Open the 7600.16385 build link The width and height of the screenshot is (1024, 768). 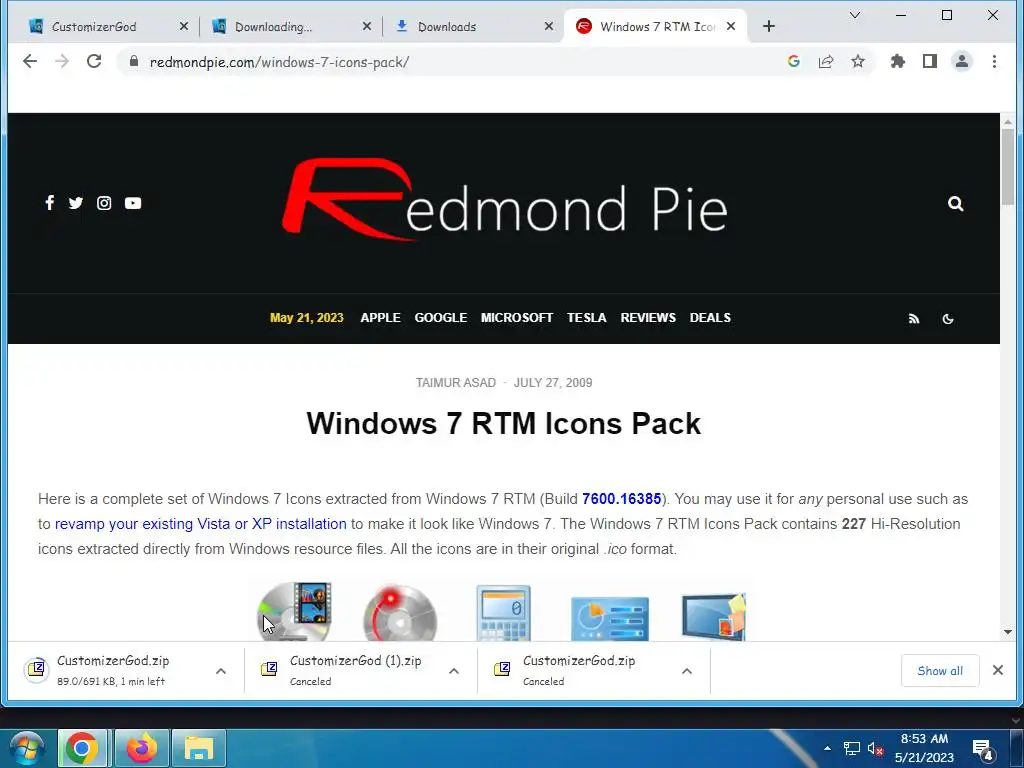pyautogui.click(x=621, y=499)
